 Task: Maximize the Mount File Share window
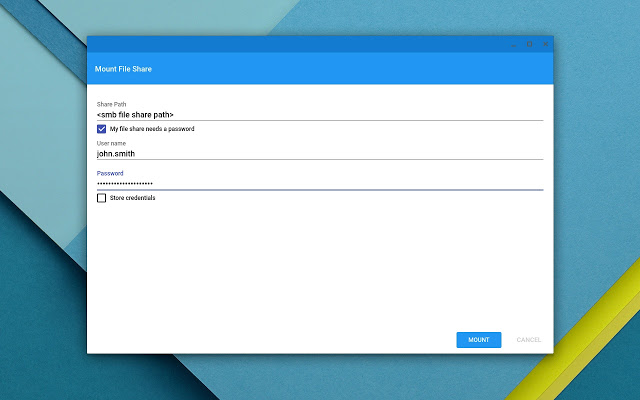(x=529, y=44)
